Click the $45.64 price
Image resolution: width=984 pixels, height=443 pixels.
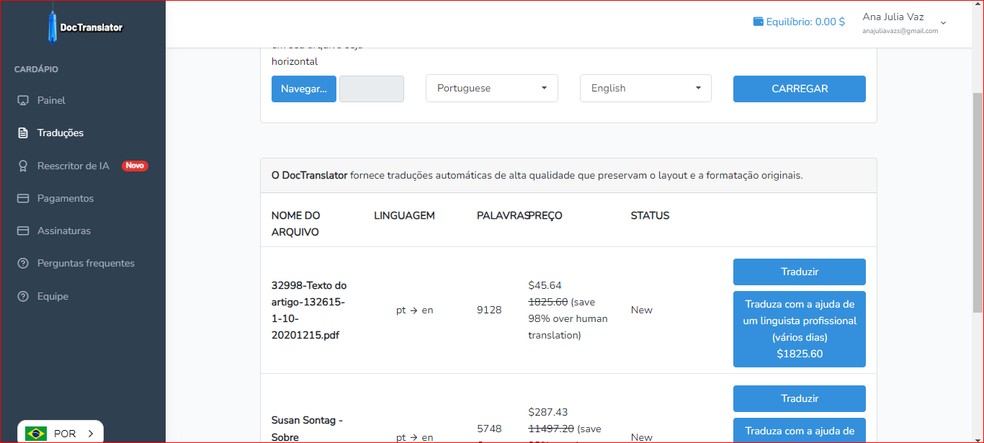(545, 285)
